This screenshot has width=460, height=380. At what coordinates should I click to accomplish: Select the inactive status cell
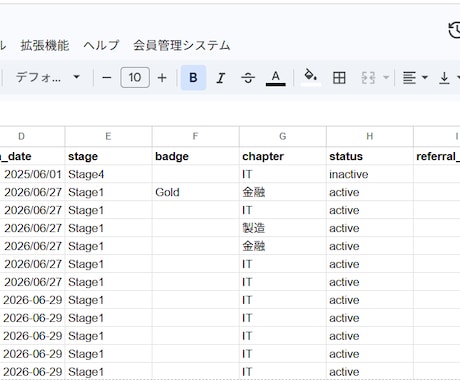point(369,174)
